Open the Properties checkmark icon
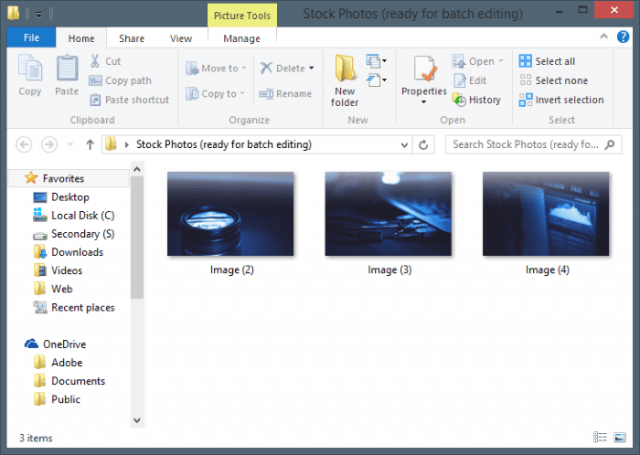Viewport: 640px width, 455px height. pyautogui.click(x=424, y=68)
